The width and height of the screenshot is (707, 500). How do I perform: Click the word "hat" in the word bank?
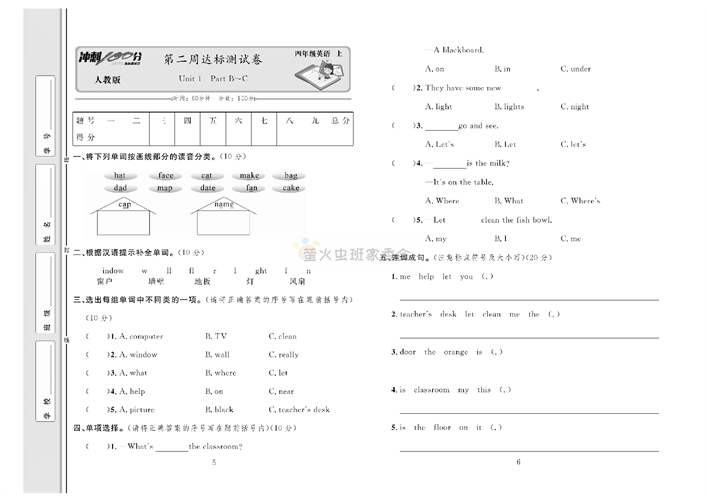coord(119,175)
